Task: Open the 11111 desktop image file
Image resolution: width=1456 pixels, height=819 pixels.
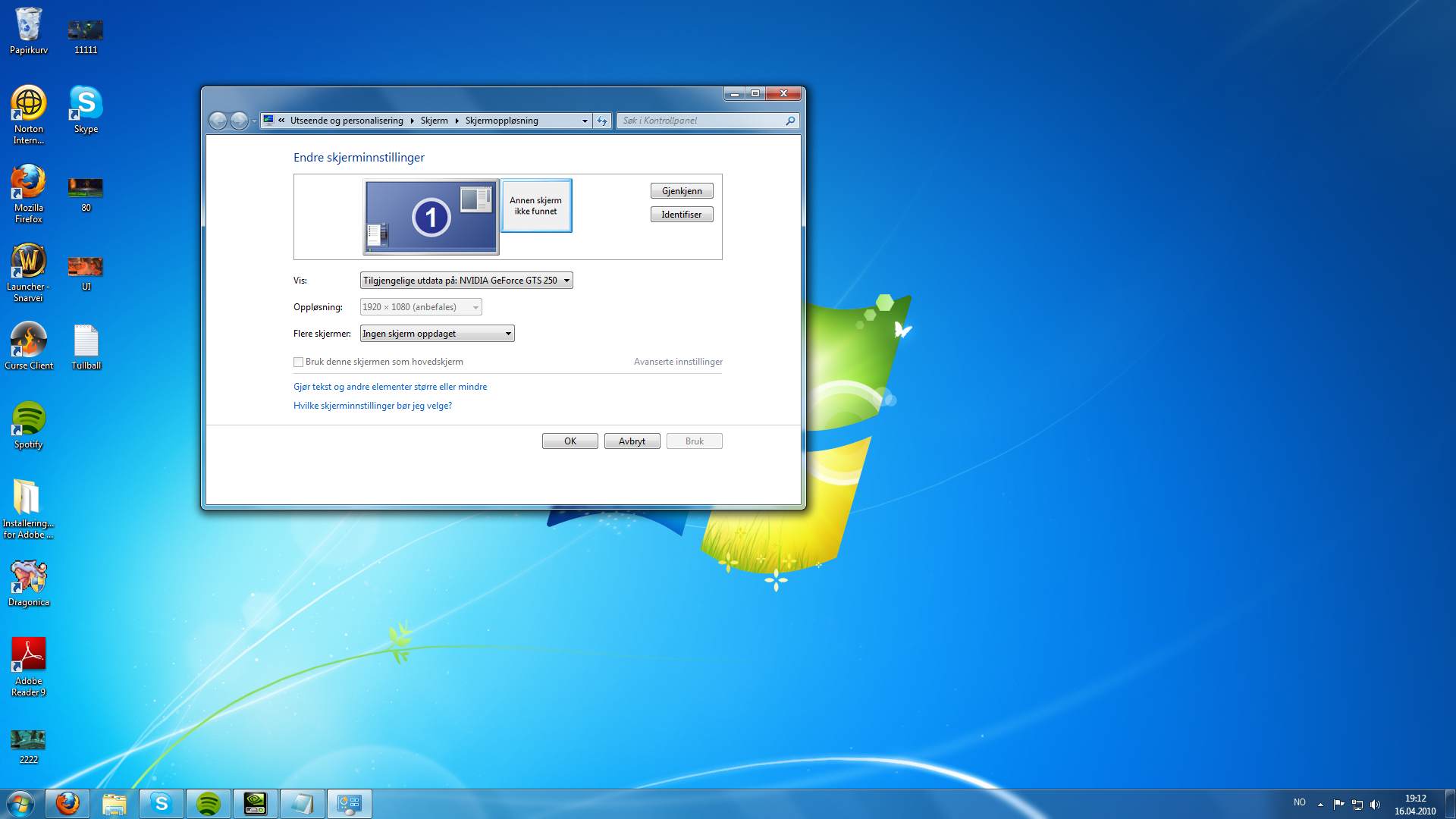Action: (x=86, y=36)
